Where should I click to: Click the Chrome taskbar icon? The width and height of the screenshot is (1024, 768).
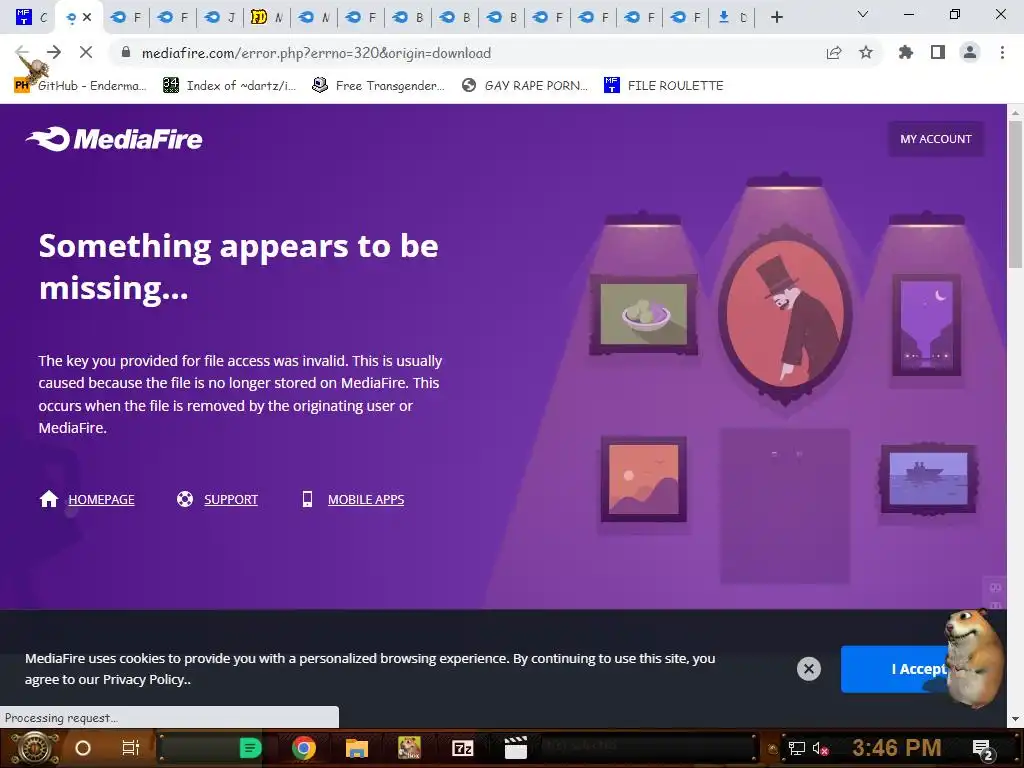304,748
